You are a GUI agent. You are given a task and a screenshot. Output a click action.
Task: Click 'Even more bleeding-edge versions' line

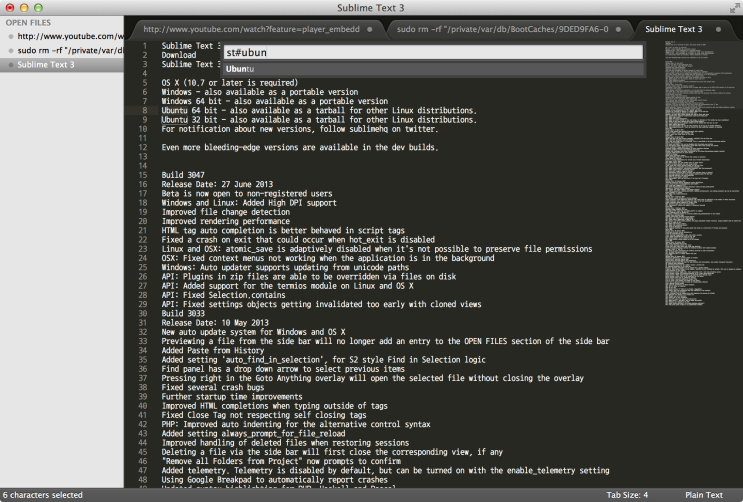click(x=299, y=147)
